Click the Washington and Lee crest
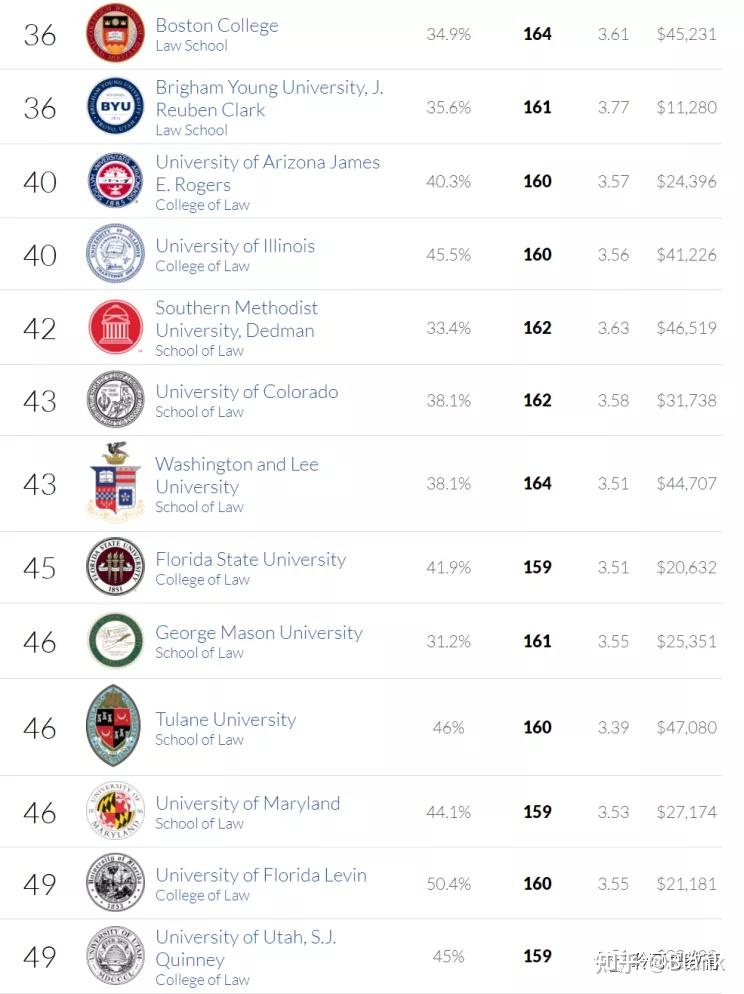 (x=115, y=483)
